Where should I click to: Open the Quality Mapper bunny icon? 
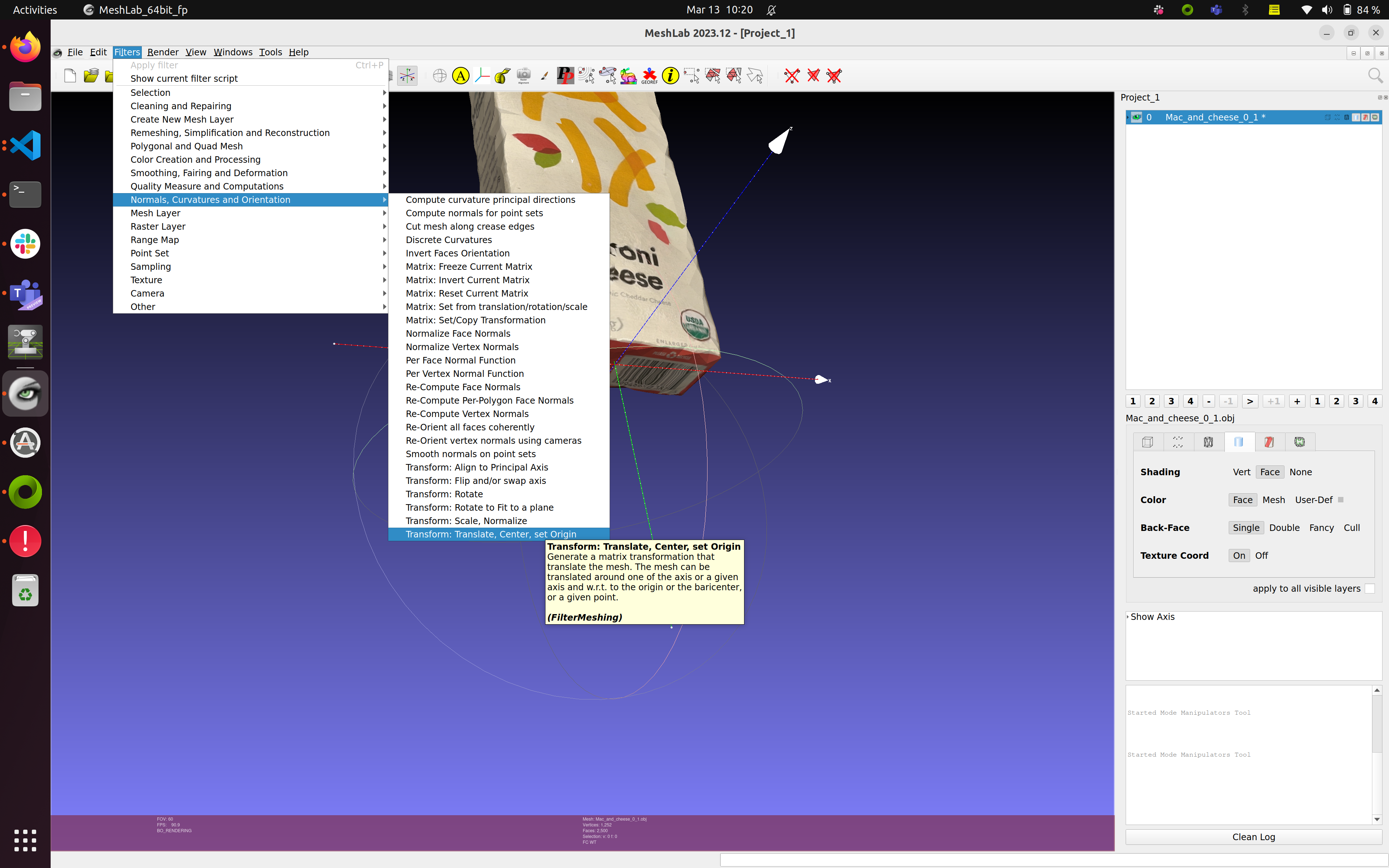628,75
